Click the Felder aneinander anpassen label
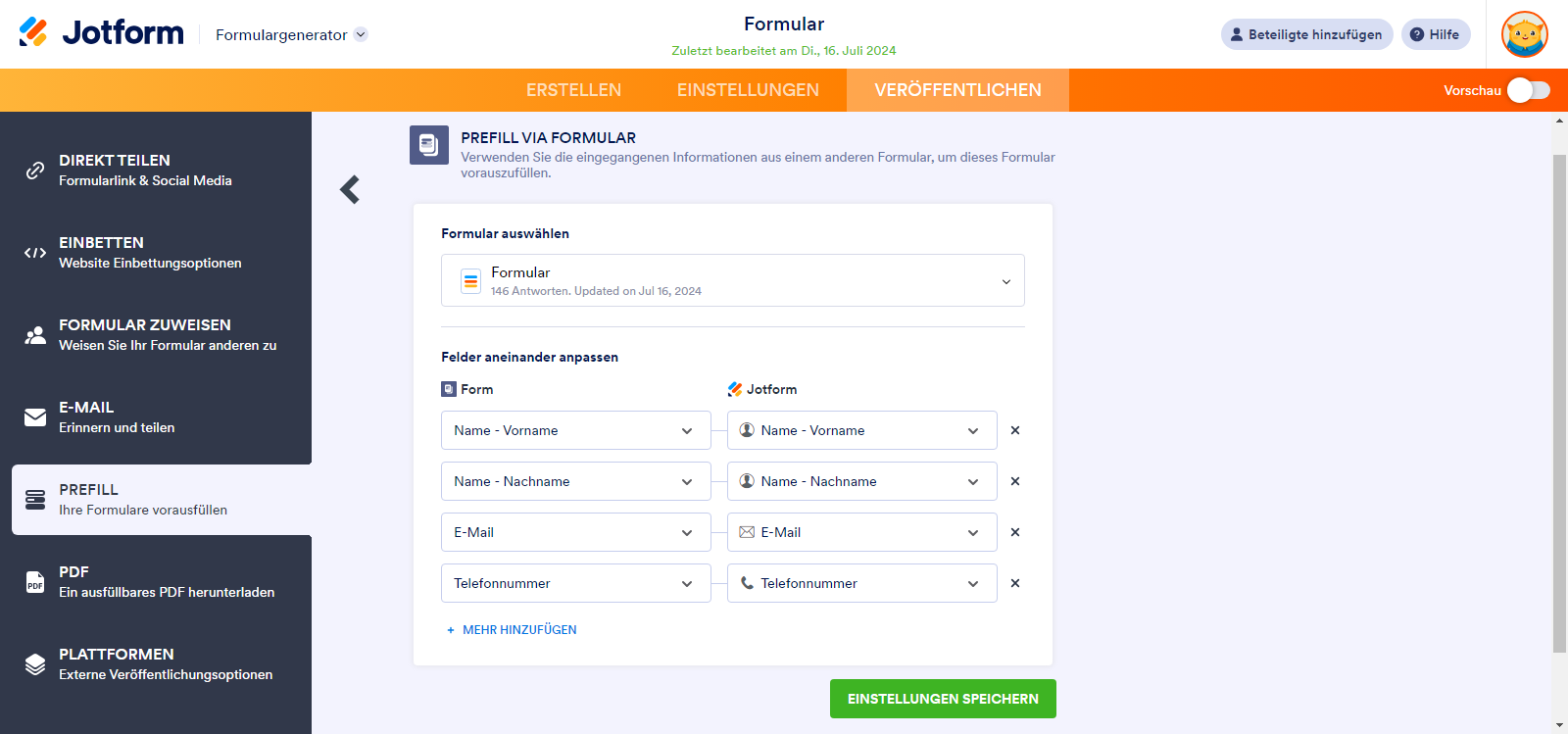 [x=530, y=357]
